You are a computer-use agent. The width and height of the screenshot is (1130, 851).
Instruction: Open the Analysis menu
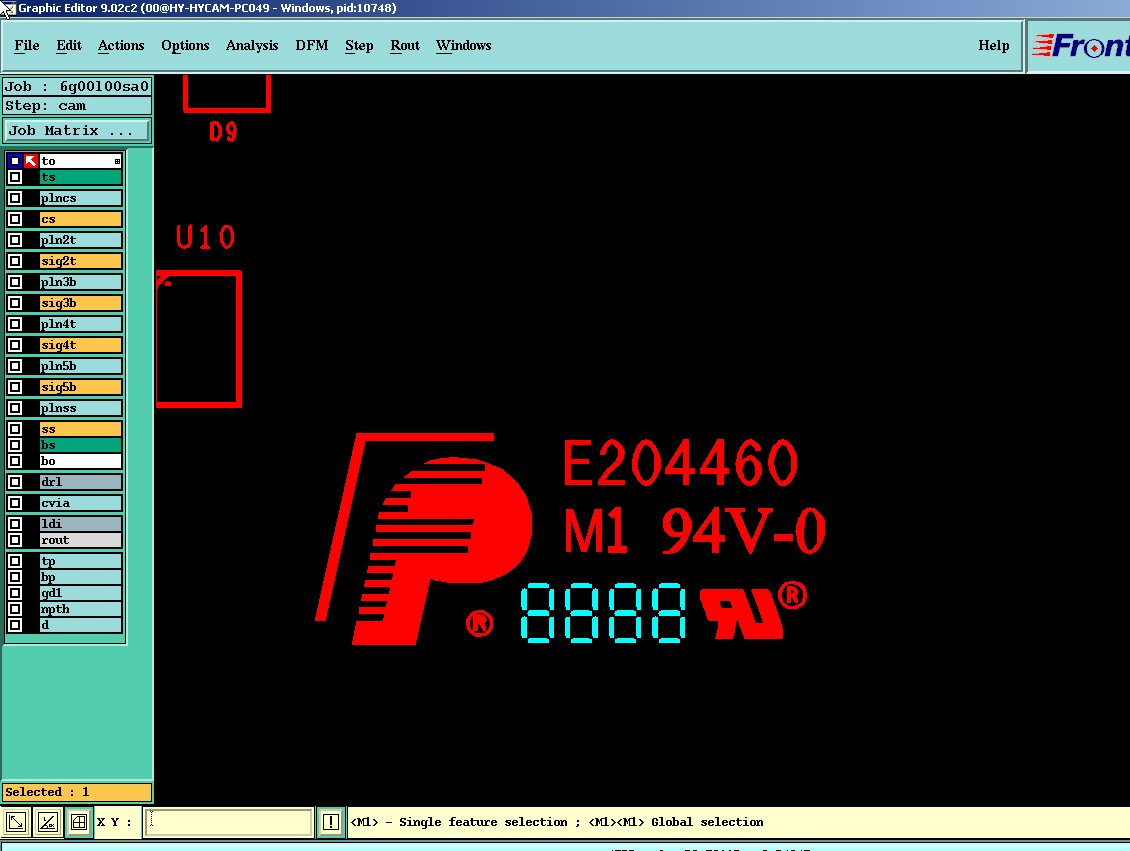[252, 45]
